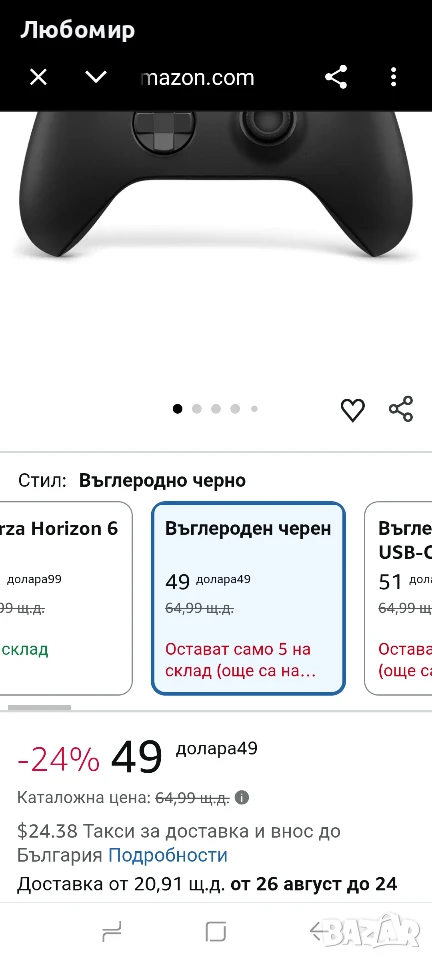Add product to wishlist with heart icon

click(352, 410)
